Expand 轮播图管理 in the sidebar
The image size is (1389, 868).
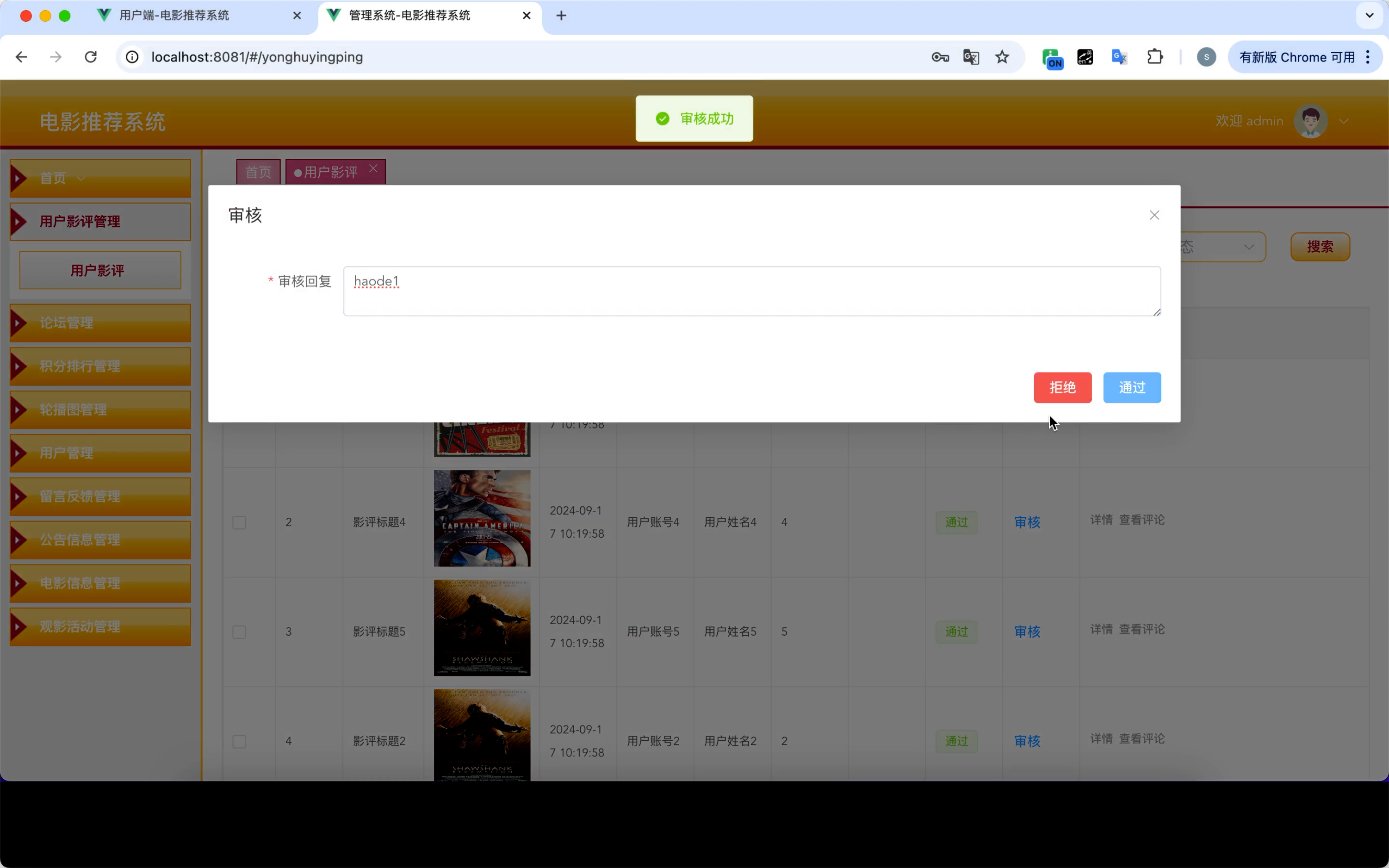[100, 410]
